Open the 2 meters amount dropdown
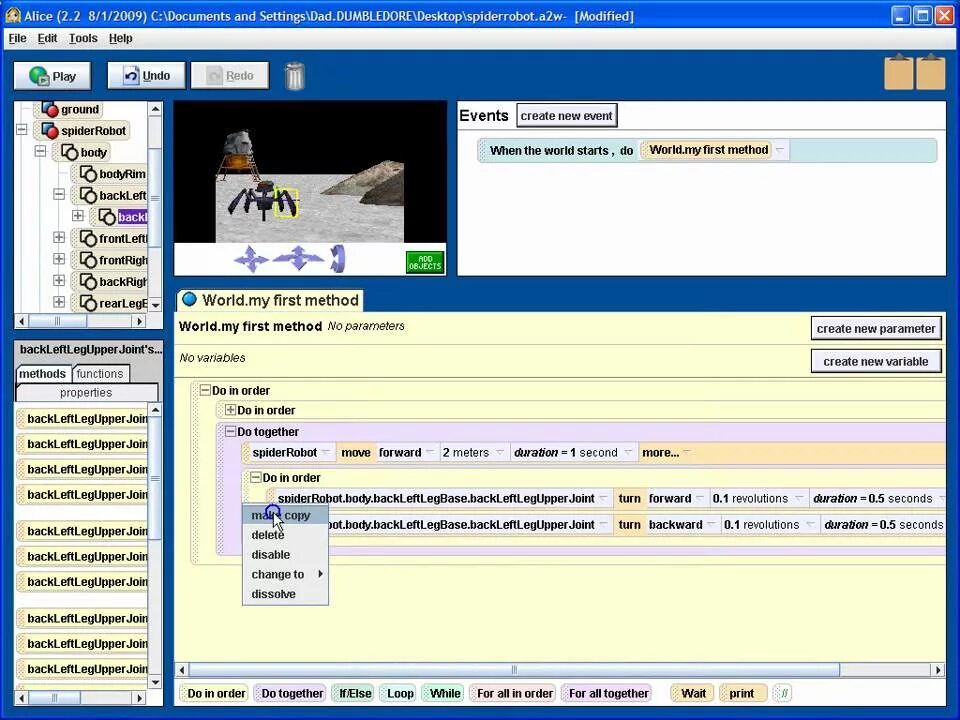The height and width of the screenshot is (720, 960). pyautogui.click(x=500, y=452)
